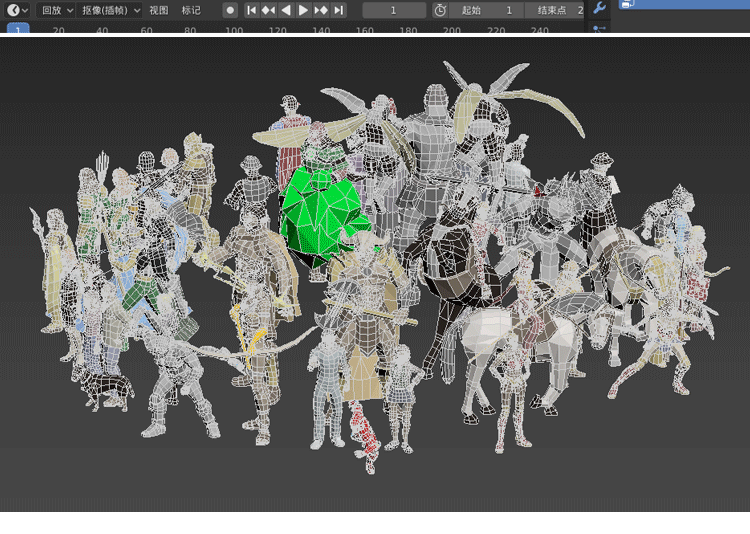Image resolution: width=750 pixels, height=534 pixels.
Task: Click the highlighted item in the outliner
Action: tap(683, 4)
